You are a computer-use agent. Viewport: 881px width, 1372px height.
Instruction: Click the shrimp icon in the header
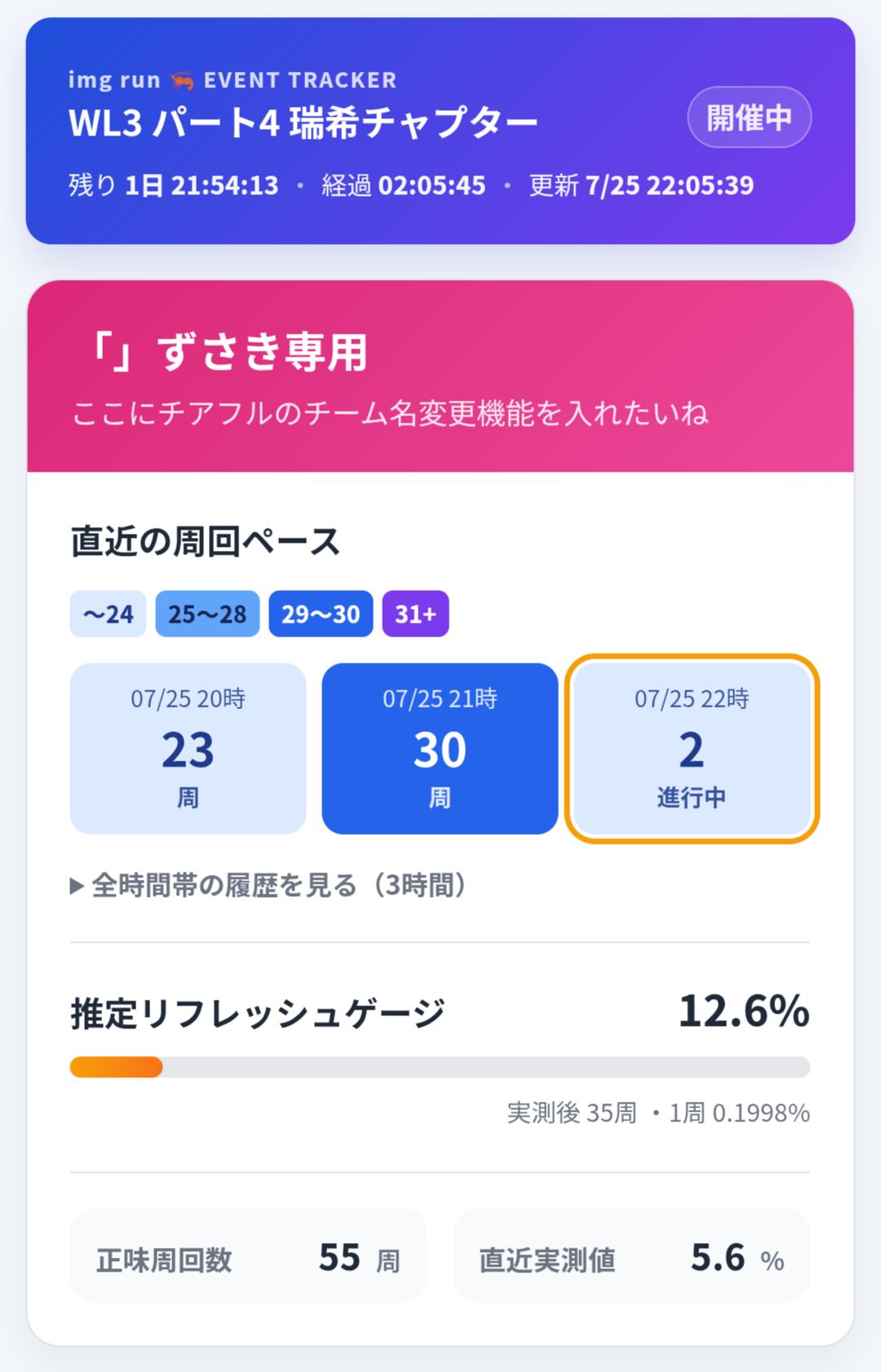pyautogui.click(x=182, y=80)
